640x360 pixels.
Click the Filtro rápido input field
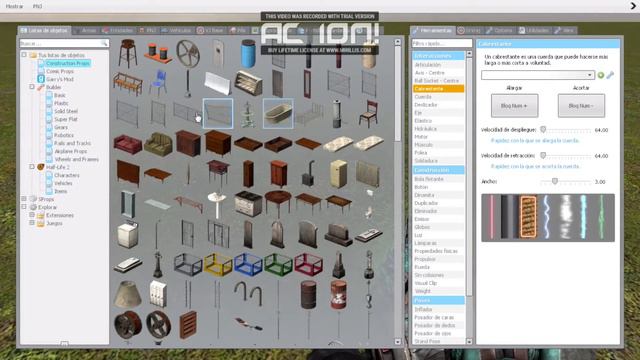[442, 43]
